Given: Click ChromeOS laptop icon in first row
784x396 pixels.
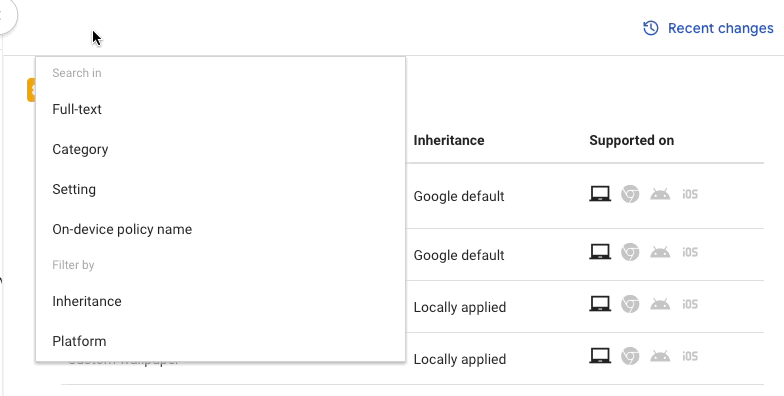Looking at the screenshot, I should [x=600, y=194].
